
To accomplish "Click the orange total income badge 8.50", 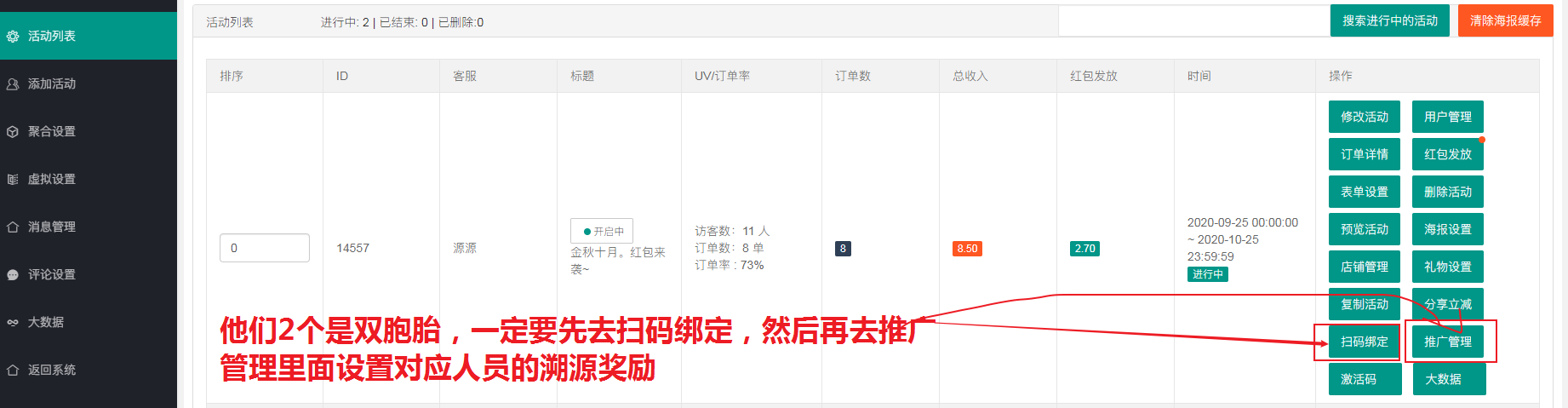I will pyautogui.click(x=967, y=249).
